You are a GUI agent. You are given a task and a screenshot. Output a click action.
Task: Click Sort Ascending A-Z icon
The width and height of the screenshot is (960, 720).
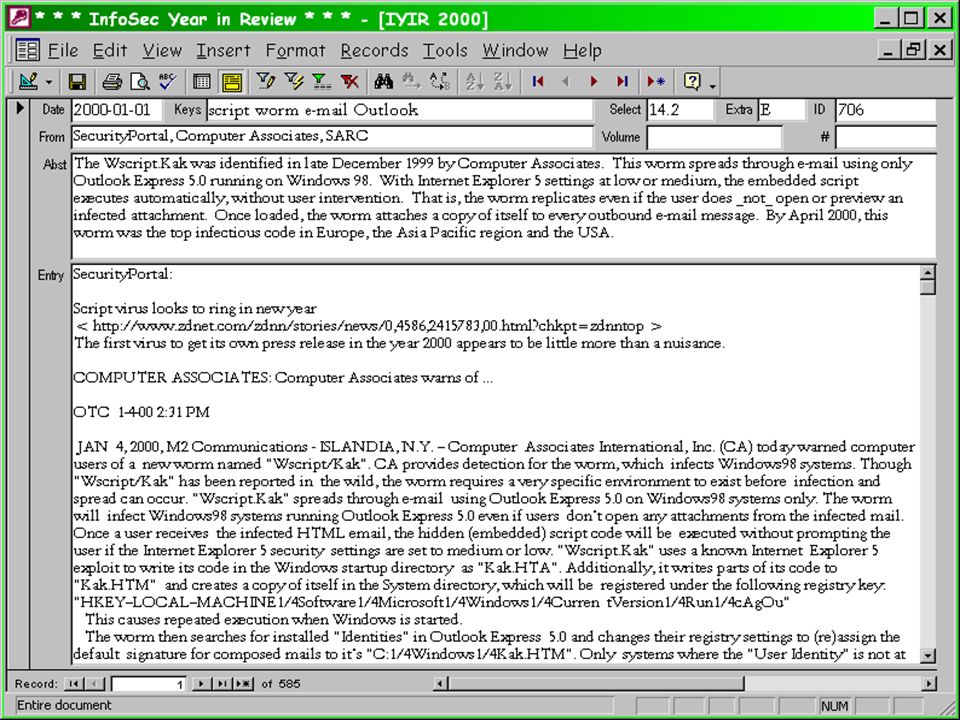474,81
